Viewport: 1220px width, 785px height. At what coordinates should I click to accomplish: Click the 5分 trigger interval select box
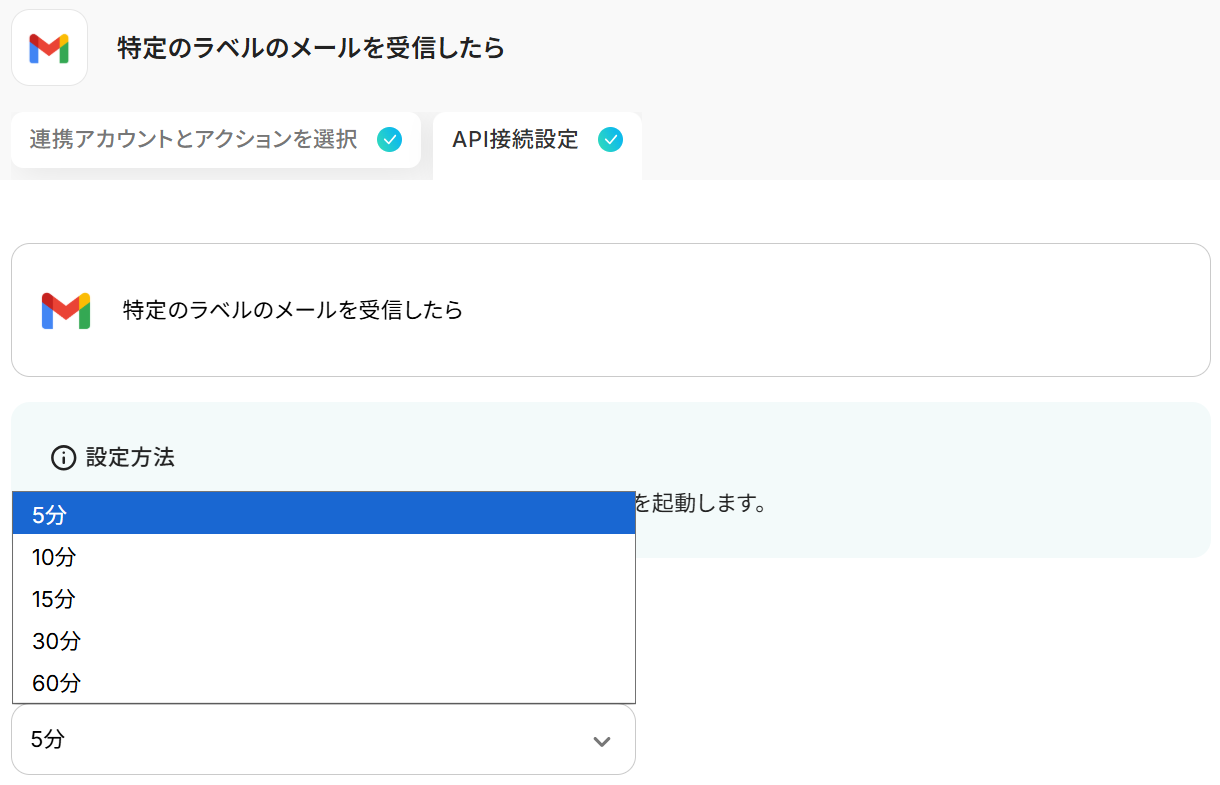click(300, 740)
